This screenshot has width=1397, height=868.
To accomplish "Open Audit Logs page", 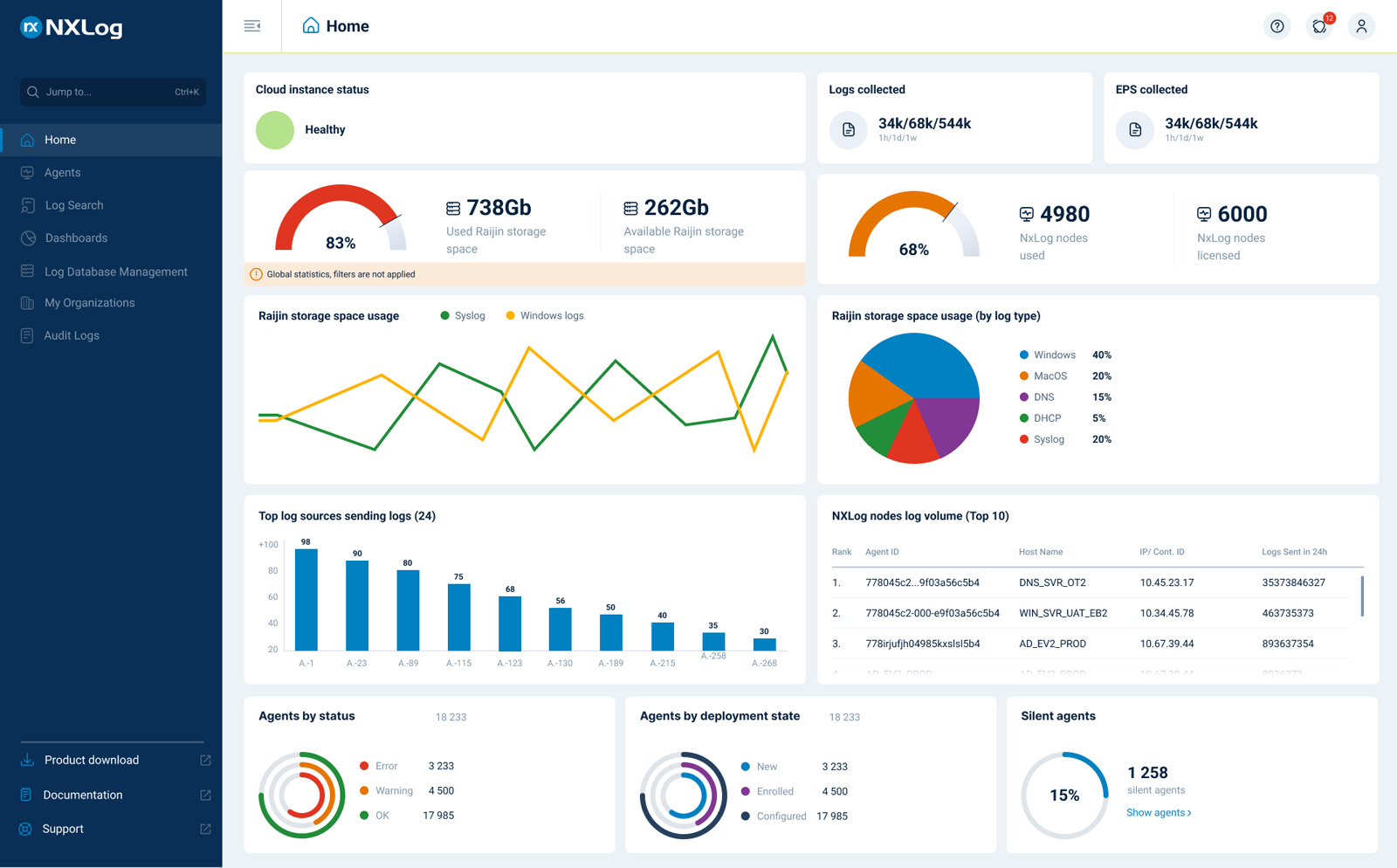I will click(x=111, y=335).
